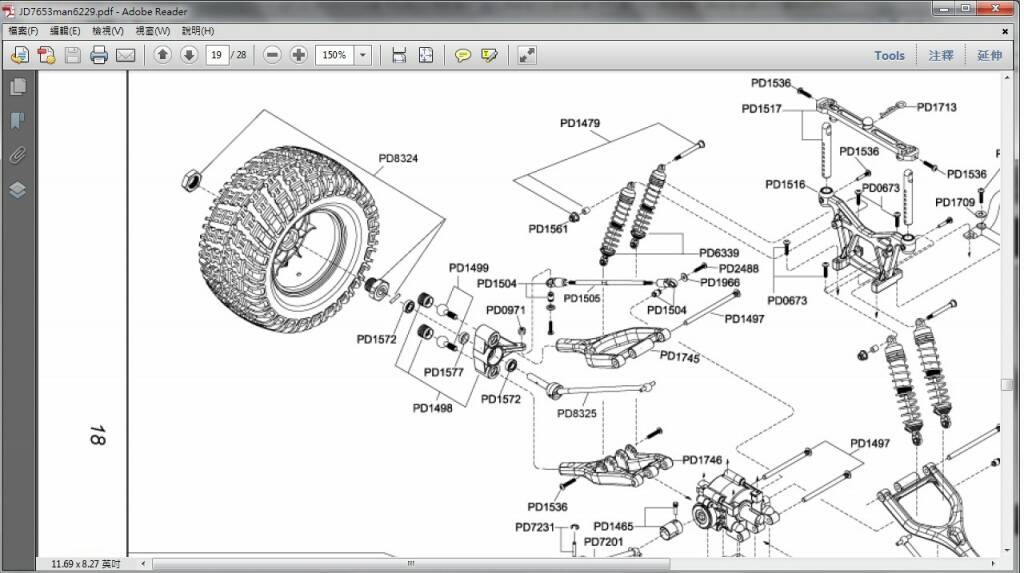Image resolution: width=1024 pixels, height=573 pixels.
Task: Click the PD7231 part label
Action: tap(535, 527)
